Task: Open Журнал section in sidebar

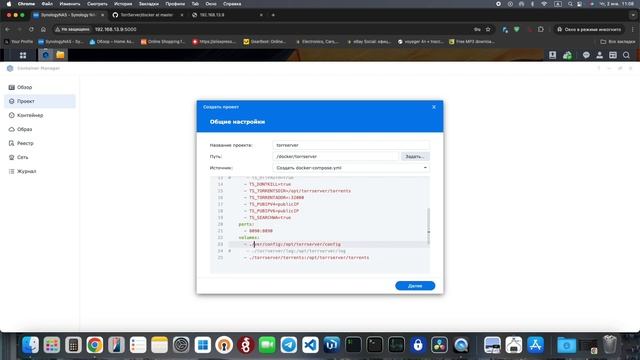Action: (x=40, y=171)
